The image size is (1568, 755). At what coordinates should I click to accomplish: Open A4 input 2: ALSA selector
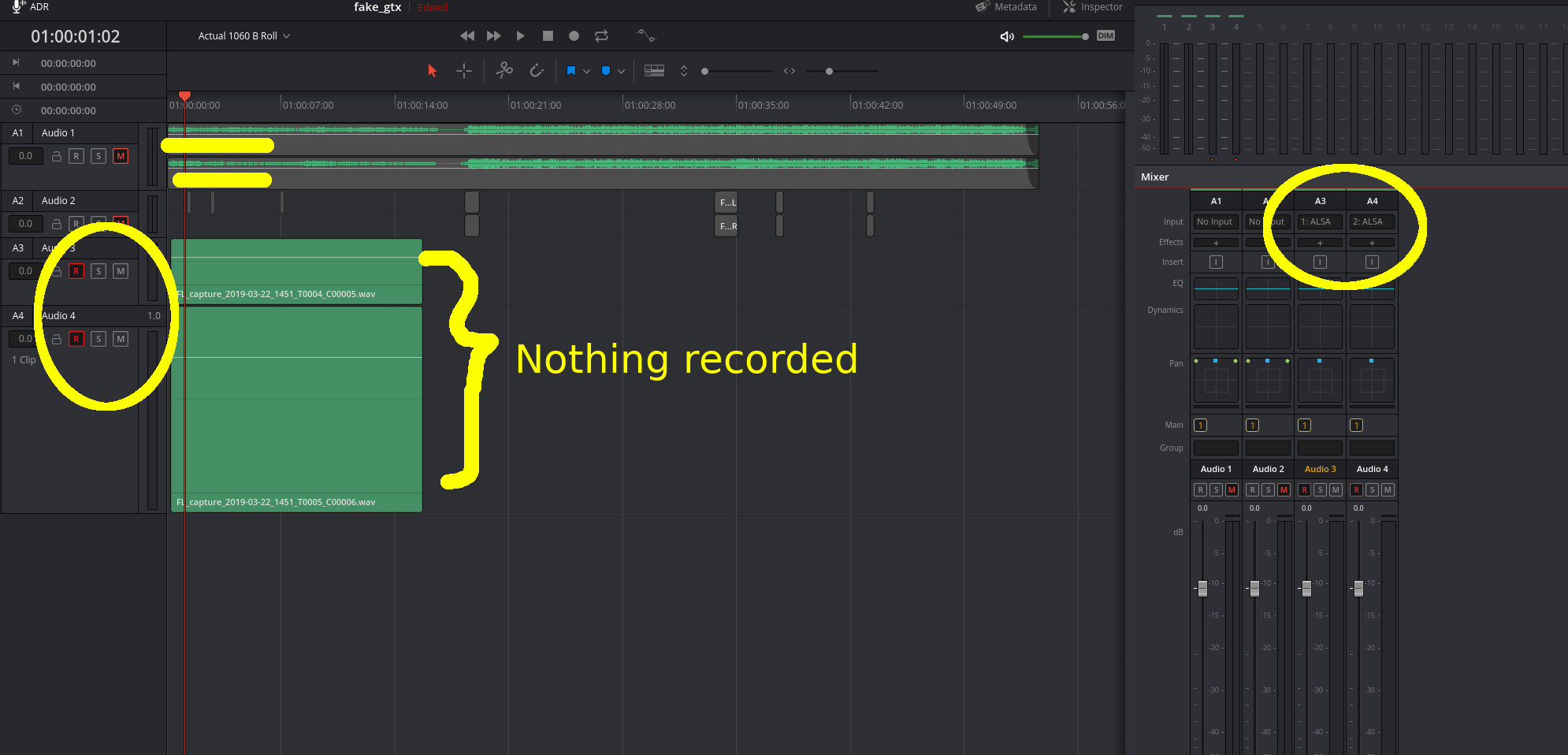click(1372, 222)
